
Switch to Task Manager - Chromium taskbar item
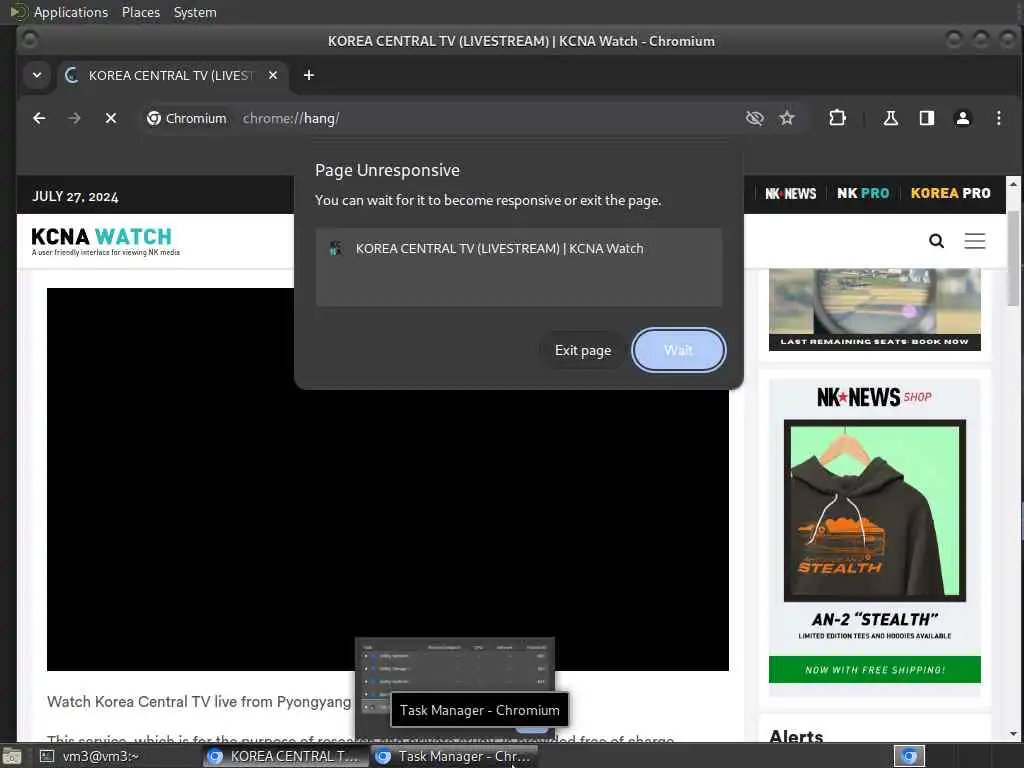pyautogui.click(x=455, y=756)
